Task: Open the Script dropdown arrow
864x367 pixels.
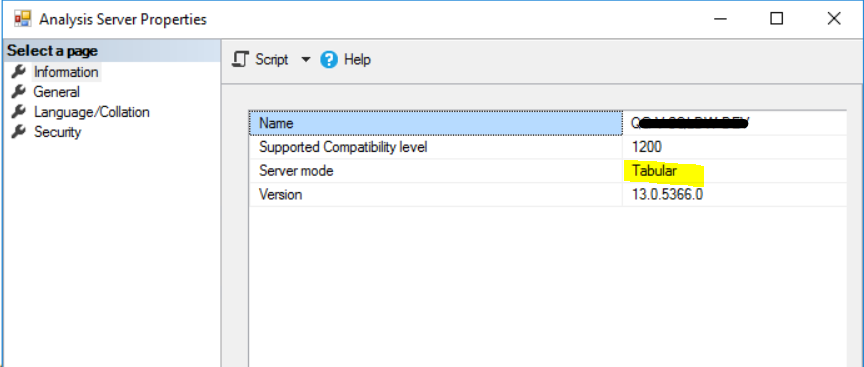Action: [x=306, y=60]
